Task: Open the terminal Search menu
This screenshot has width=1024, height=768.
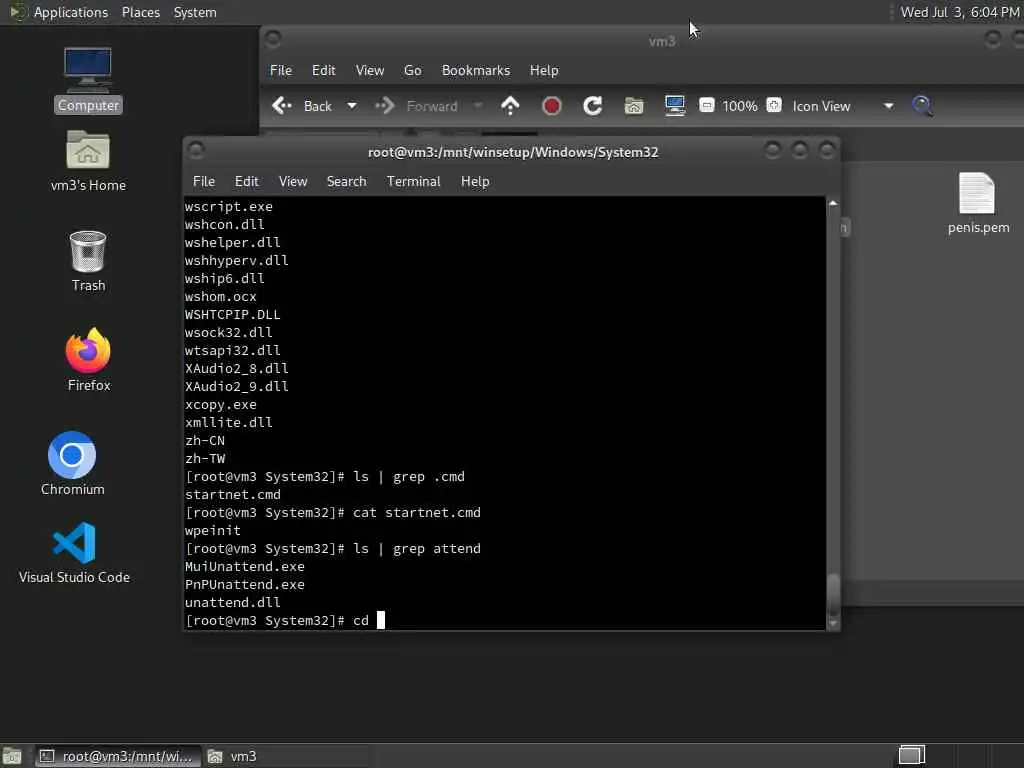Action: [346, 182]
